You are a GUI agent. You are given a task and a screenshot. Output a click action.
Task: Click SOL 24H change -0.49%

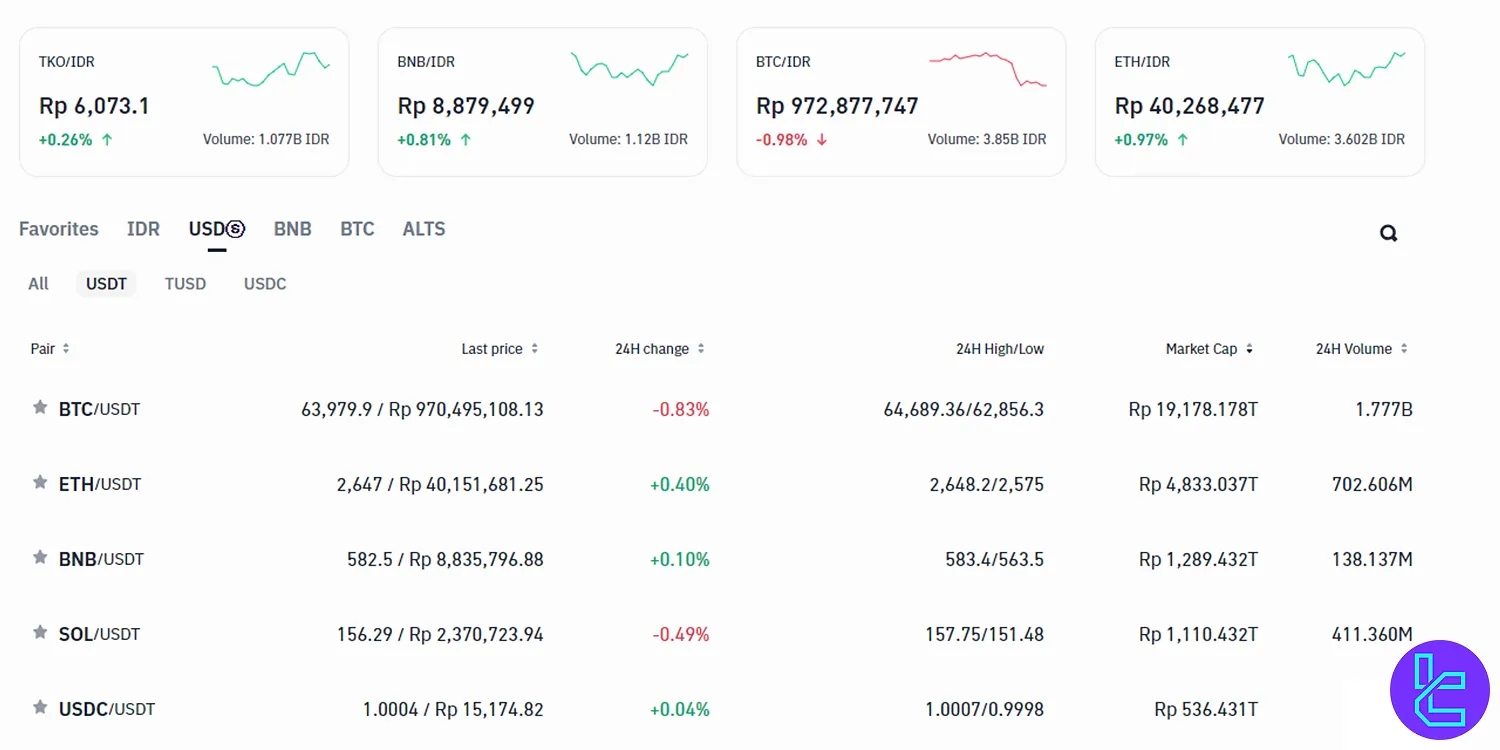tap(681, 634)
